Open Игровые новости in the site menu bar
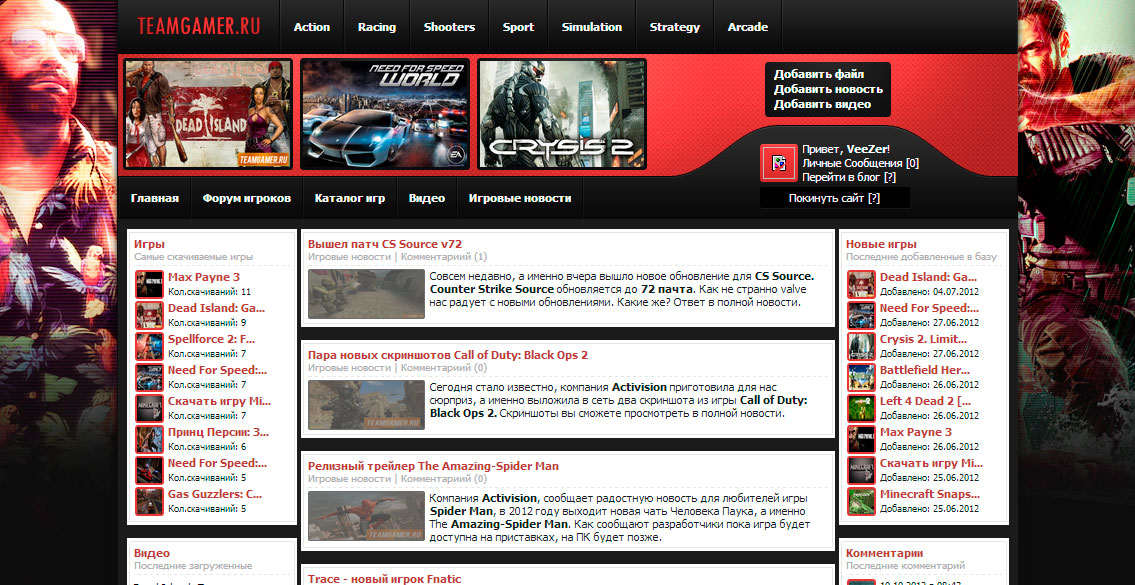 click(520, 198)
